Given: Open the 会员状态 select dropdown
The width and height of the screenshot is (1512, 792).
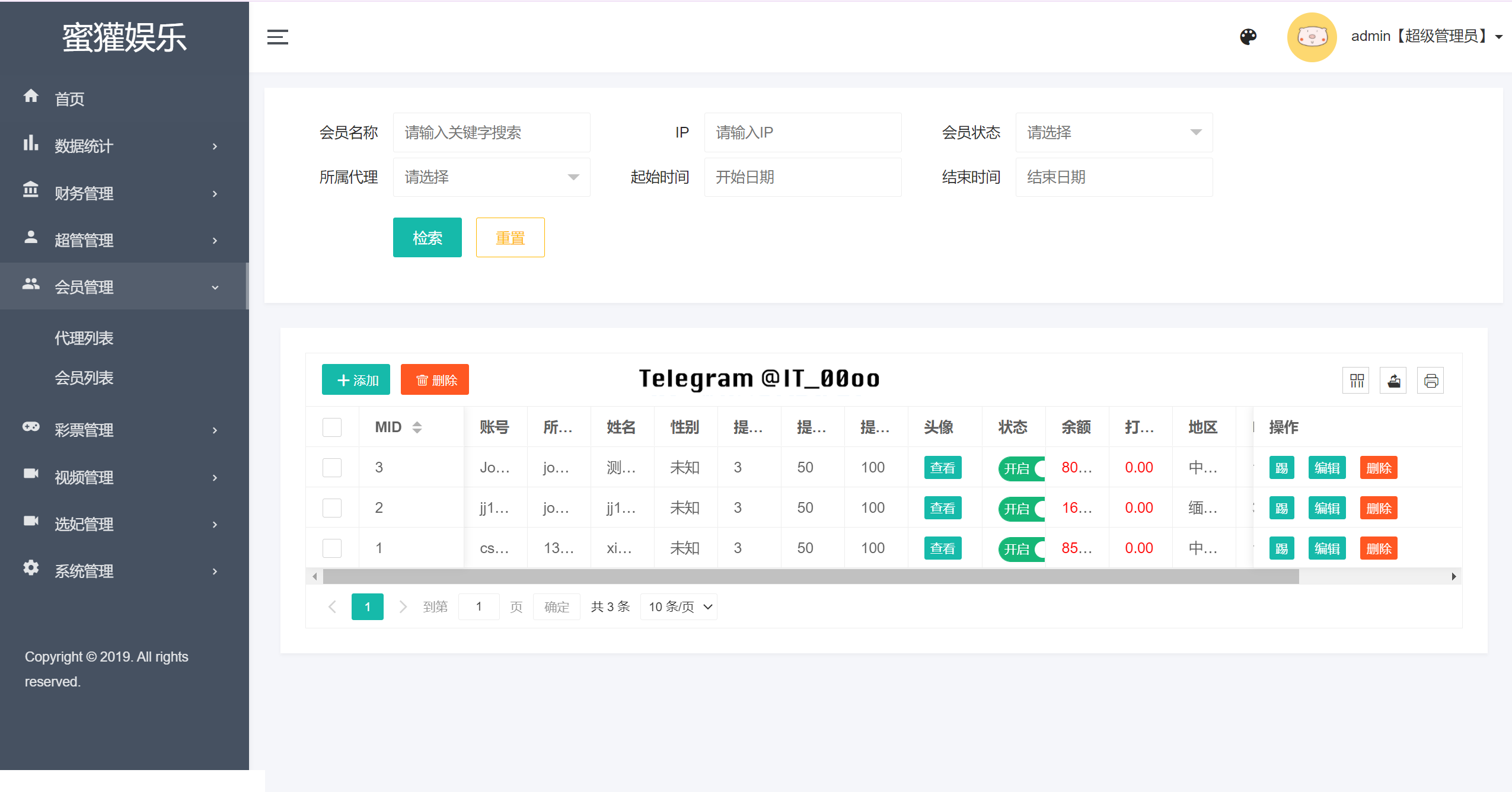Looking at the screenshot, I should pyautogui.click(x=1114, y=132).
